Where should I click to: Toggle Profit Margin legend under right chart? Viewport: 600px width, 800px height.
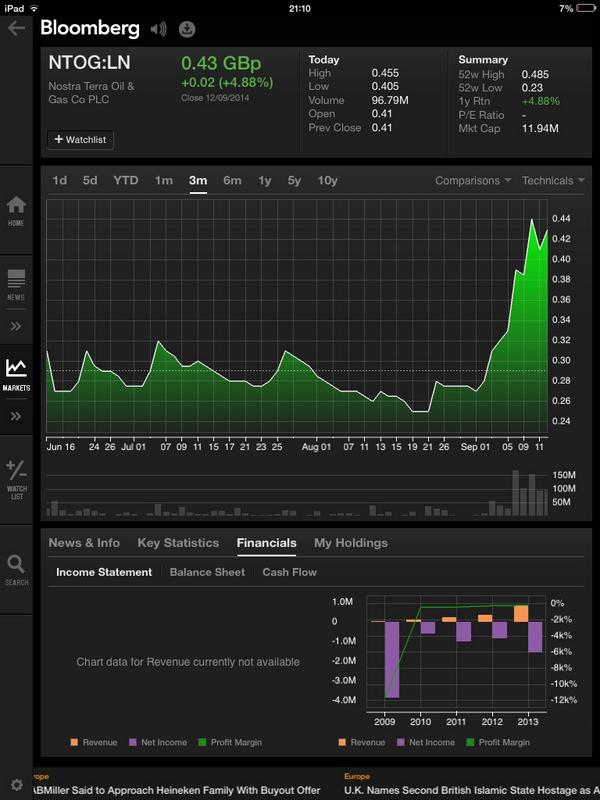498,742
